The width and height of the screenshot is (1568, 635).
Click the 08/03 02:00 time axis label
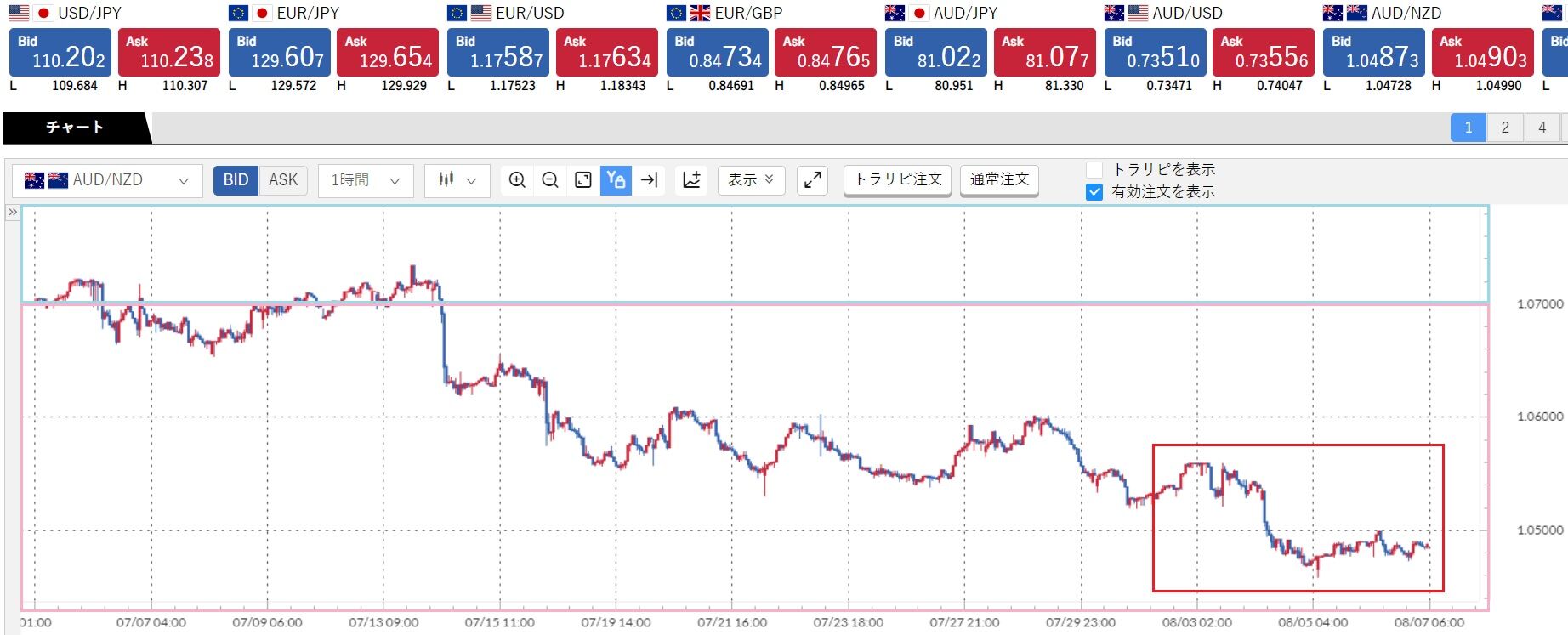pos(1197,622)
